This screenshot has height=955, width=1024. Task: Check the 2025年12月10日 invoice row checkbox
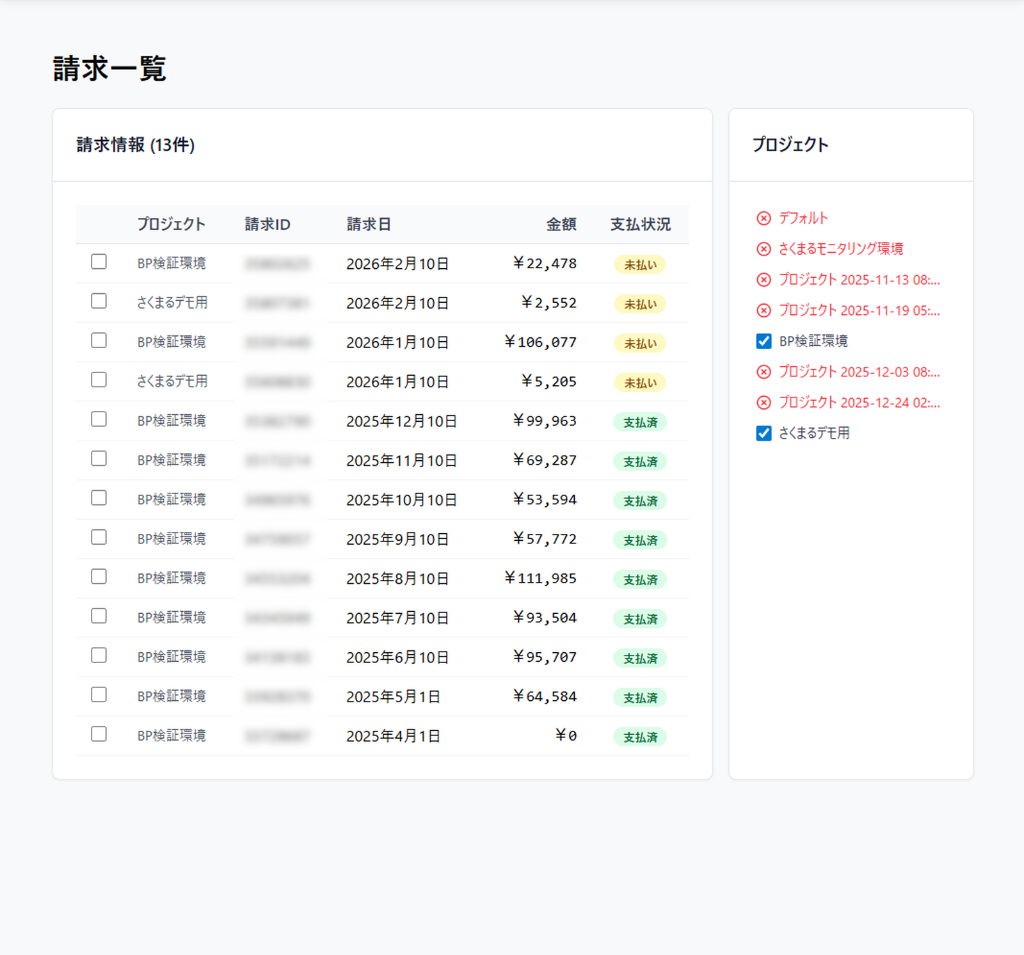click(x=99, y=419)
